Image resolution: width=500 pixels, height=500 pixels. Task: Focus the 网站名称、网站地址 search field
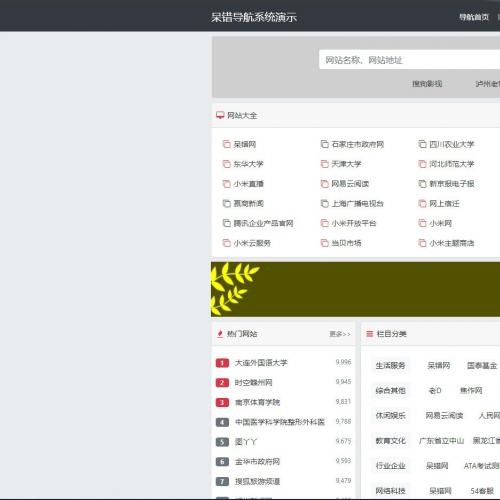pyautogui.click(x=409, y=60)
